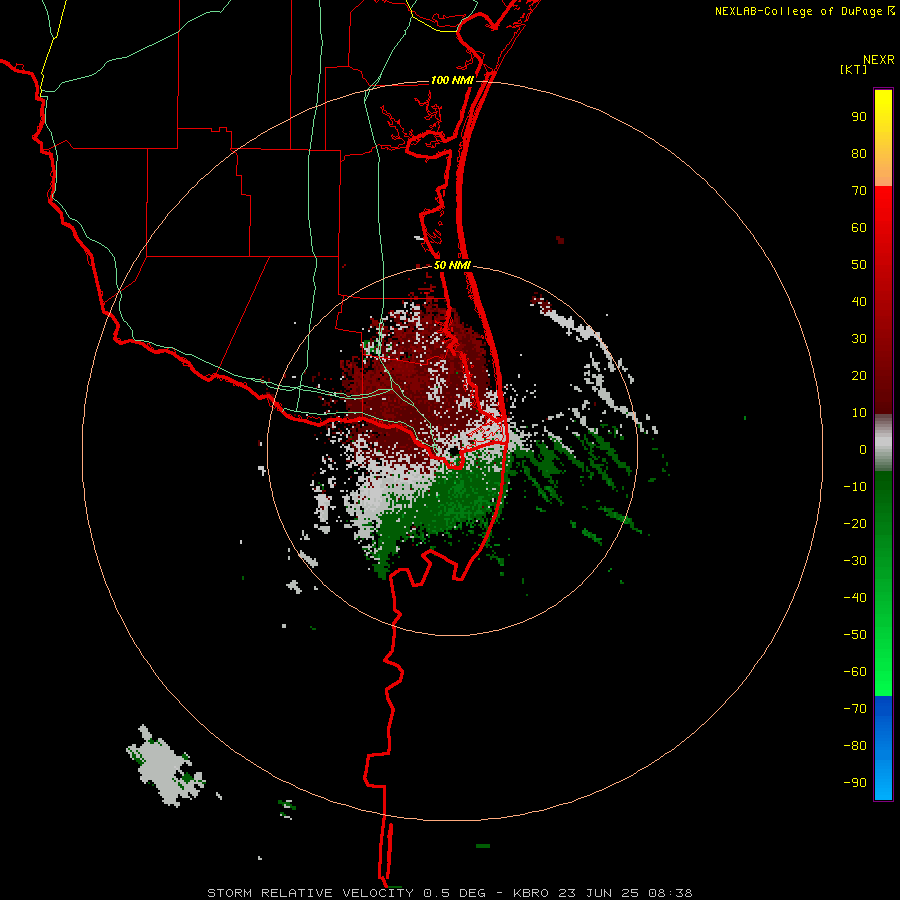Viewport: 900px width, 900px height.
Task: Click the -40 value on velocity scale
Action: pyautogui.click(x=855, y=598)
